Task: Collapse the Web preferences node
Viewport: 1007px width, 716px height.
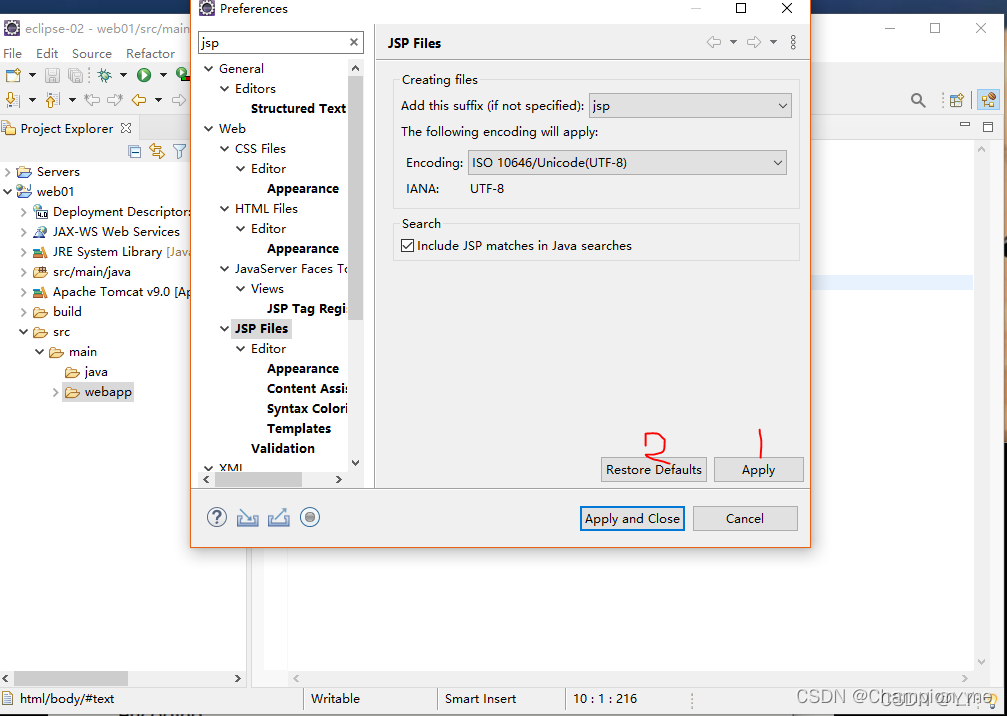Action: (x=209, y=128)
